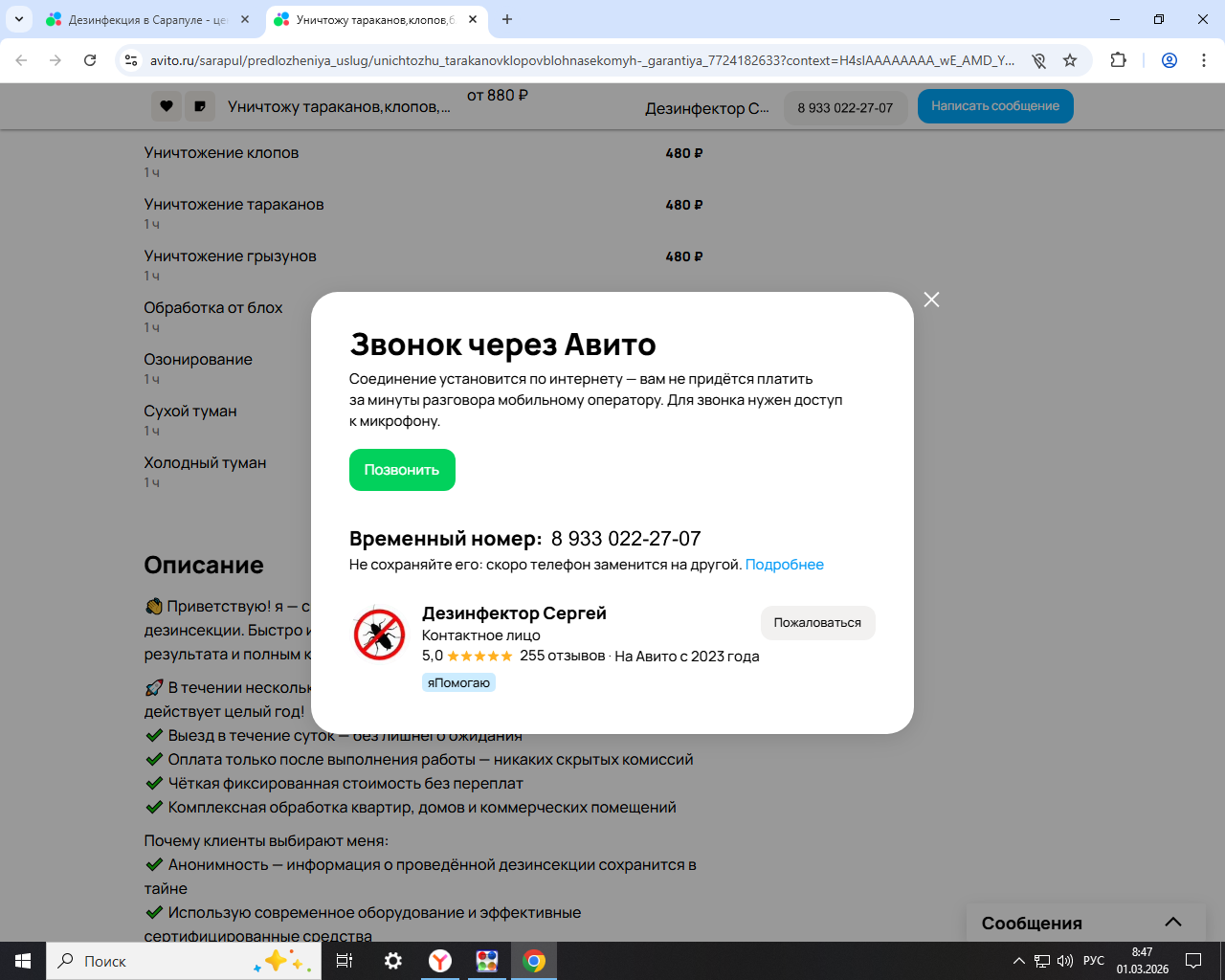Show hidden system tray icons
Screen dimensions: 1225x980
[x=1019, y=961]
